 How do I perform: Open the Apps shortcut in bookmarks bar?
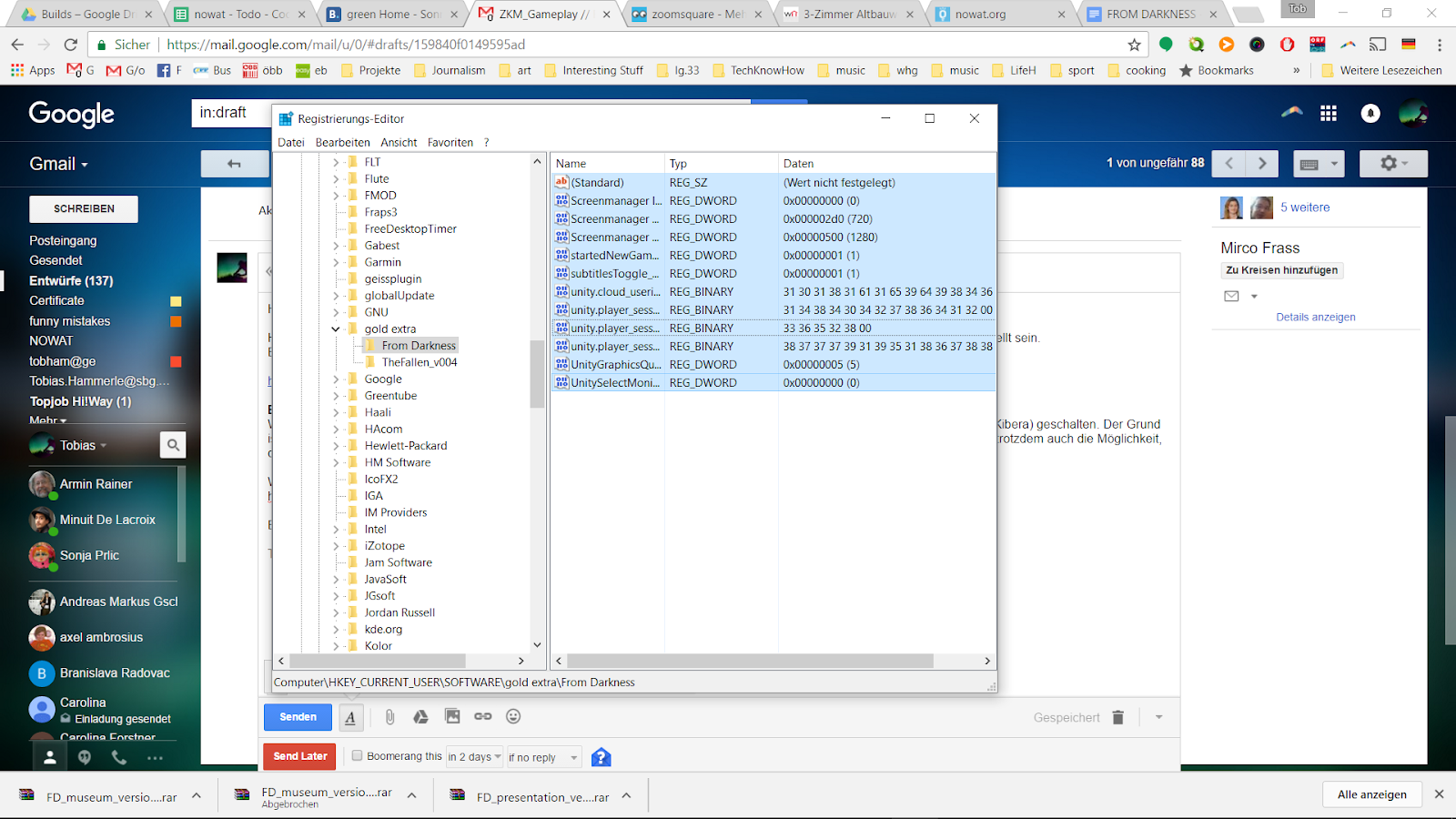click(33, 70)
